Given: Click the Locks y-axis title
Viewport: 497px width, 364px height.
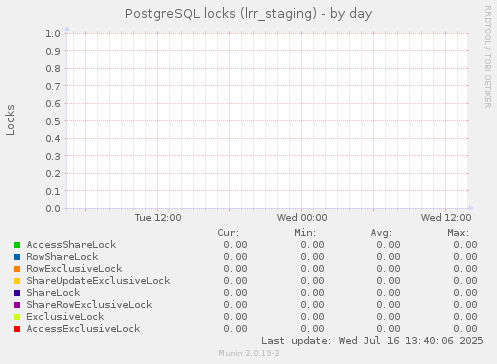Looking at the screenshot, I should point(10,120).
